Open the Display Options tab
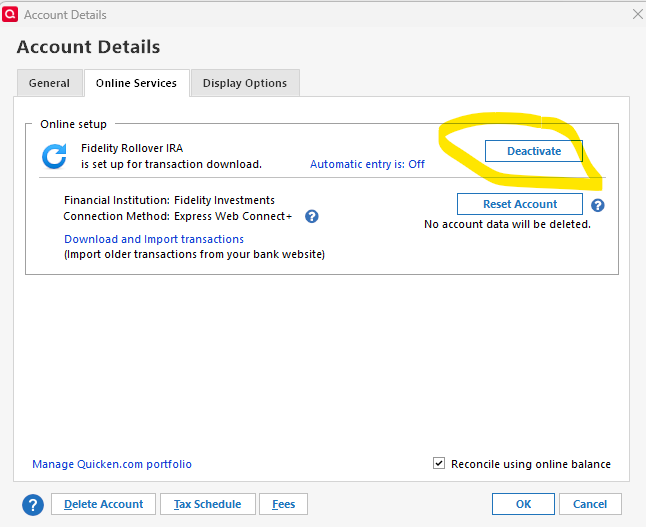The height and width of the screenshot is (527, 646). (245, 83)
